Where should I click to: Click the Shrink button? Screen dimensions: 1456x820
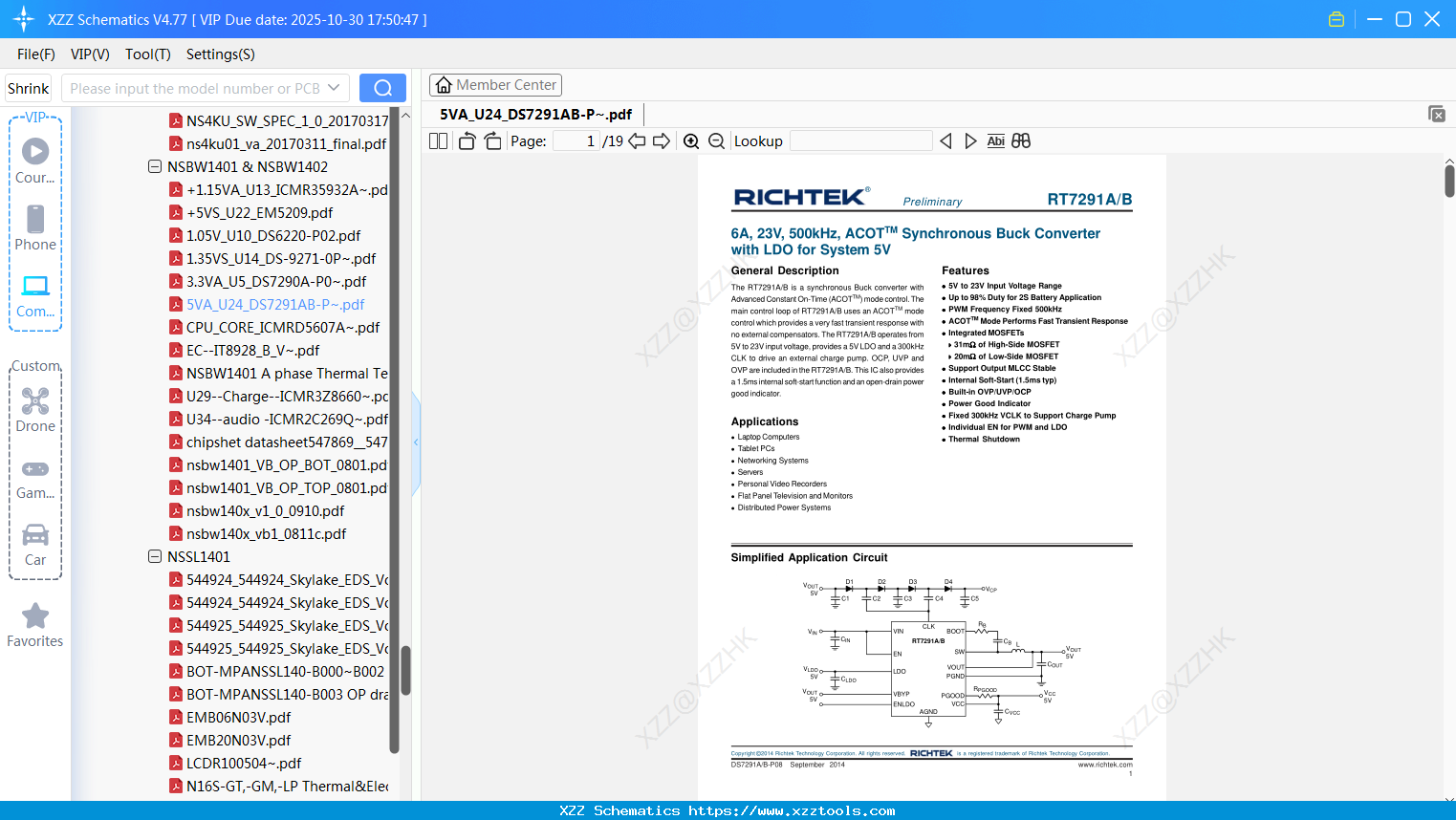click(x=29, y=88)
